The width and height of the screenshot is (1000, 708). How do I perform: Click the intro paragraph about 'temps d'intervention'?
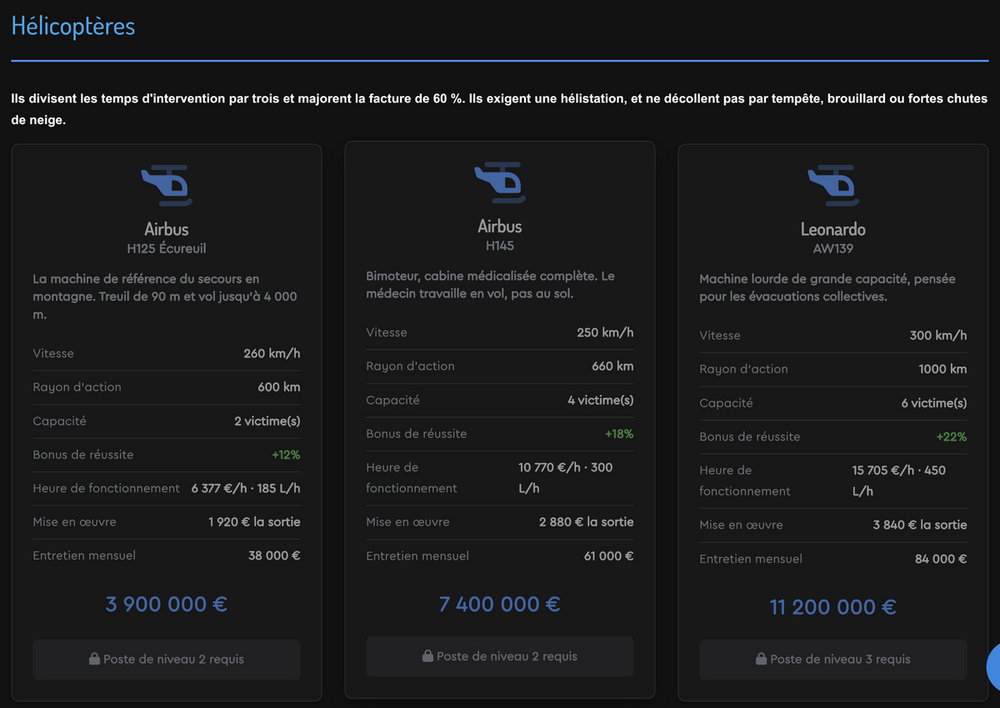(x=499, y=109)
